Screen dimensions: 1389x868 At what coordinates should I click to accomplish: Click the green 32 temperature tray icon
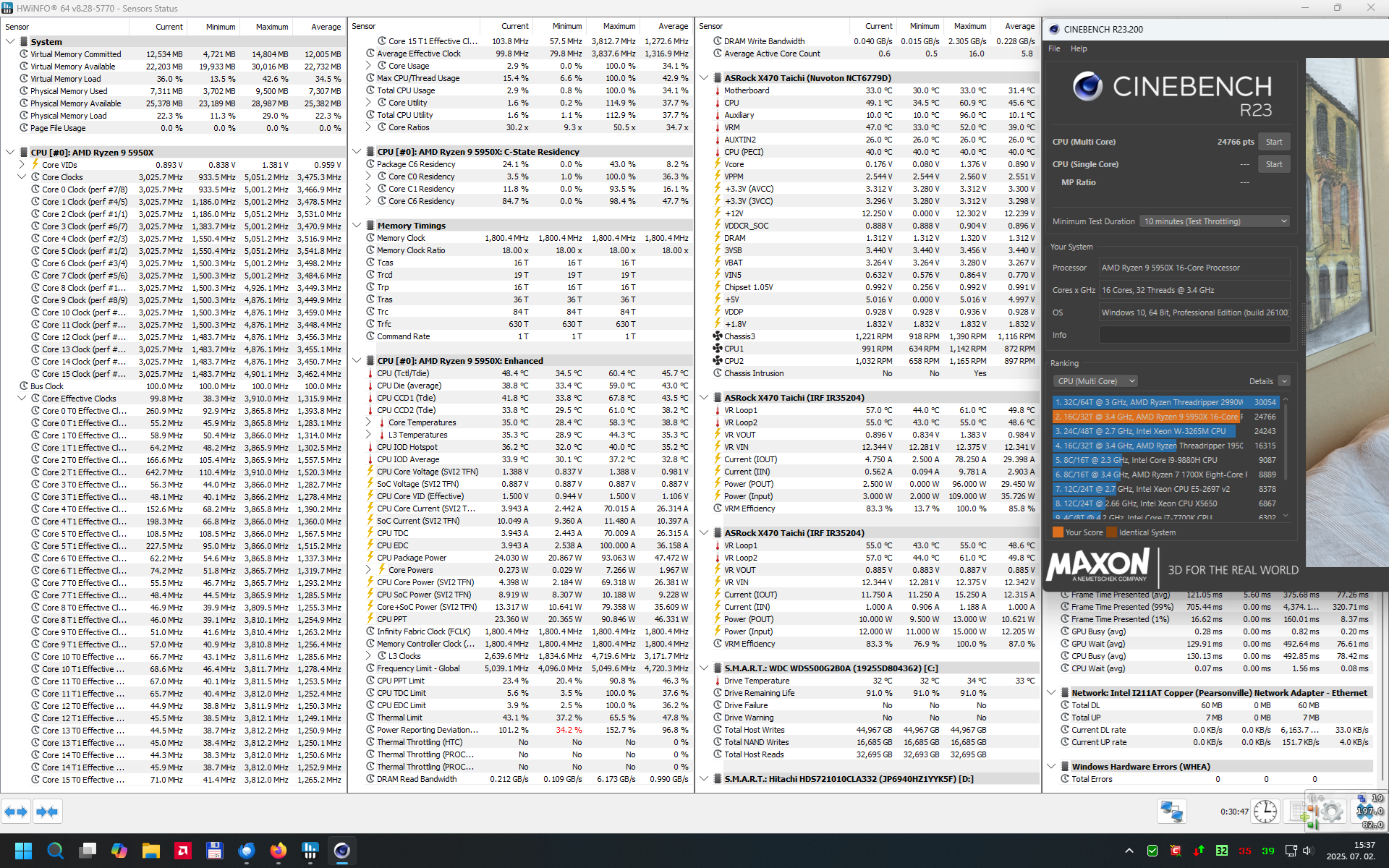tap(1222, 851)
